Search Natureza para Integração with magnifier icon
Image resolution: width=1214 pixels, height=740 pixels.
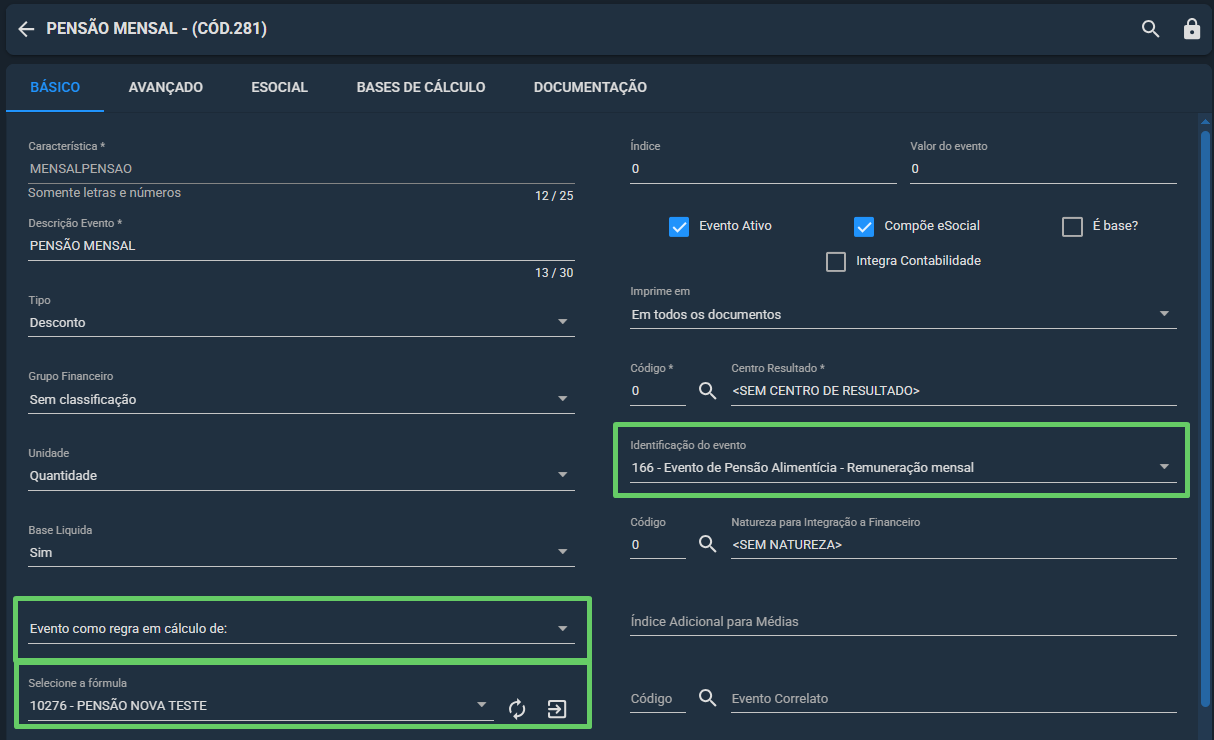[708, 545]
